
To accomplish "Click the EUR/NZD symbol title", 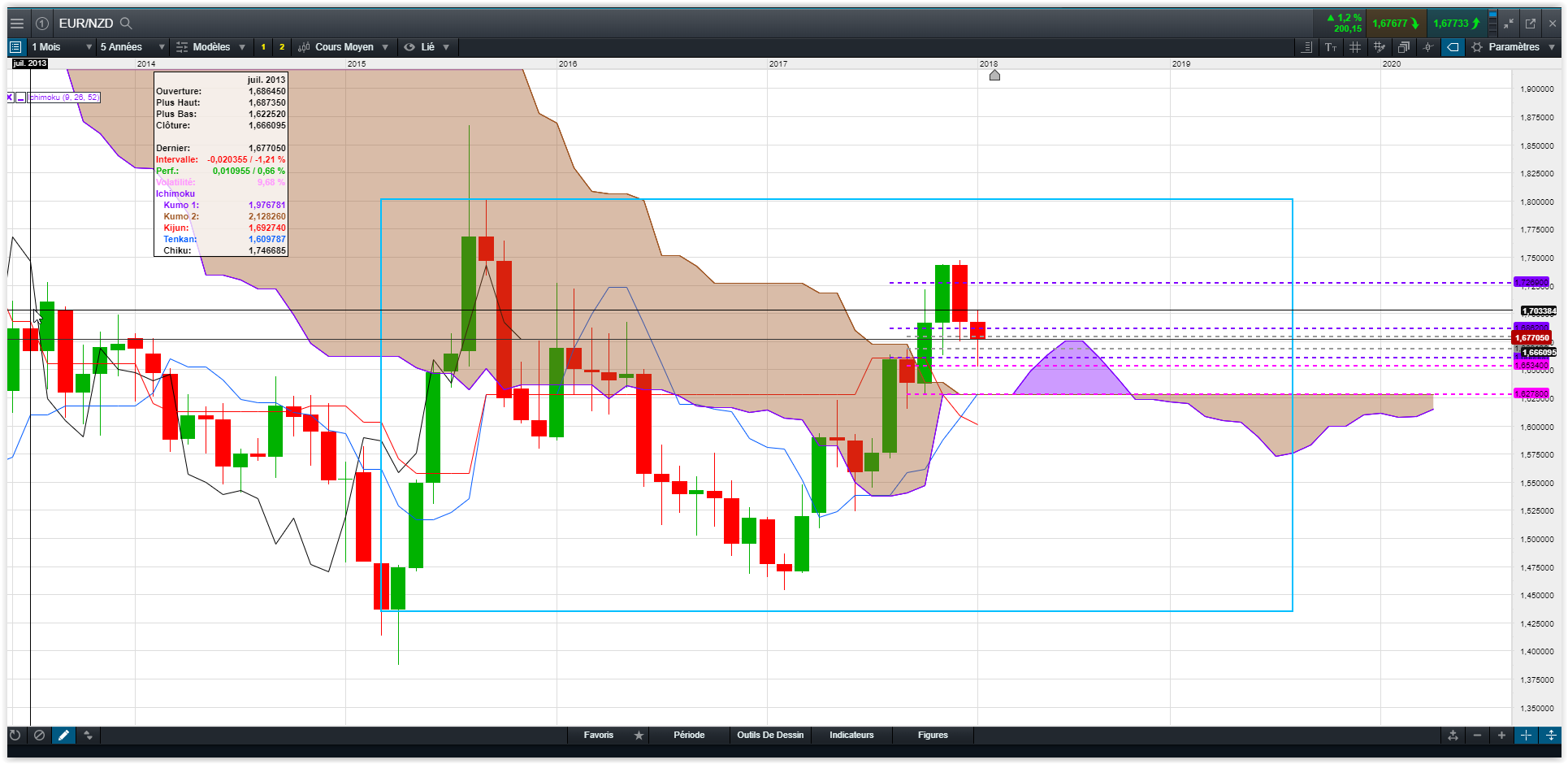I will [x=86, y=24].
